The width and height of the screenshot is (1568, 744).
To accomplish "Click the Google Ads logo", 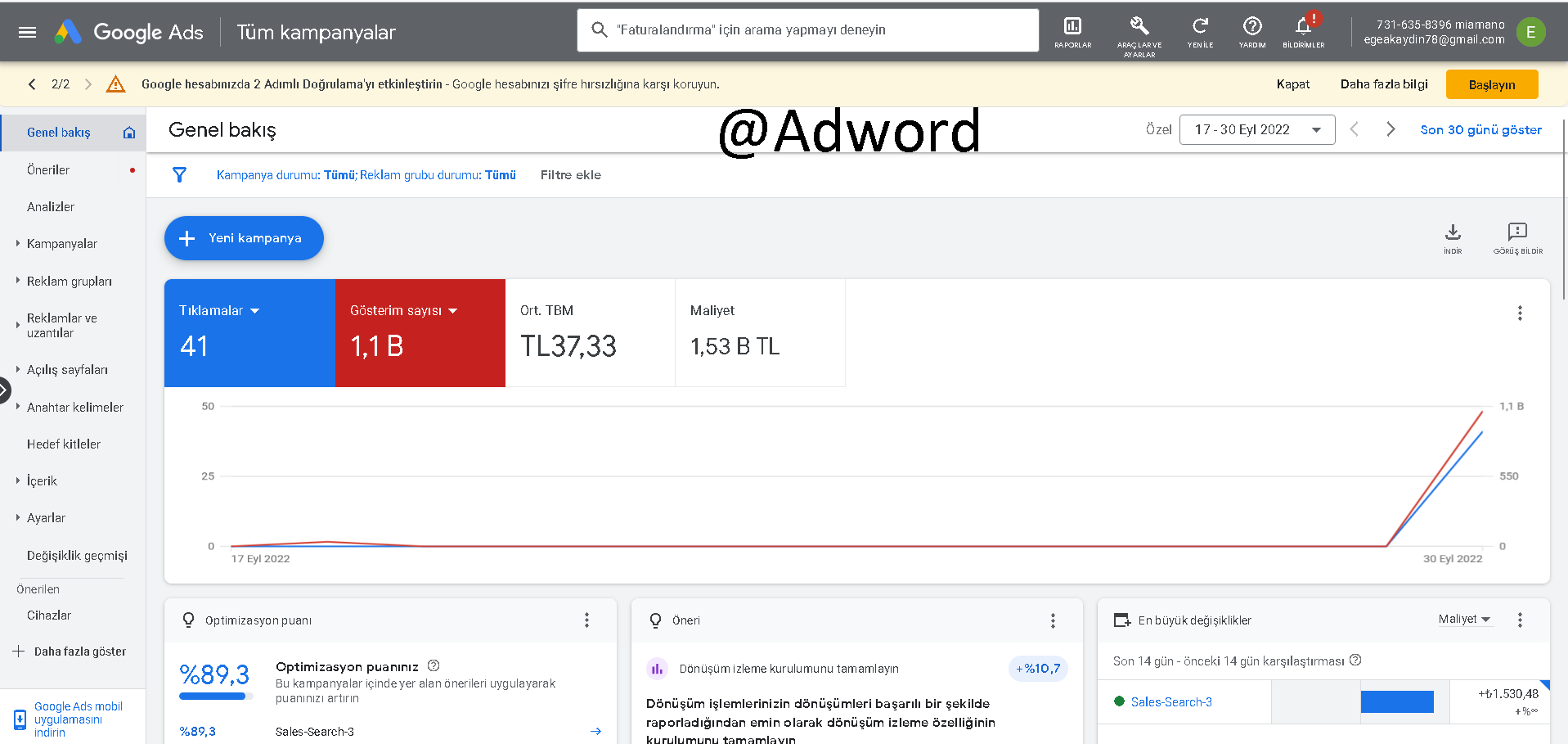I will pyautogui.click(x=129, y=32).
